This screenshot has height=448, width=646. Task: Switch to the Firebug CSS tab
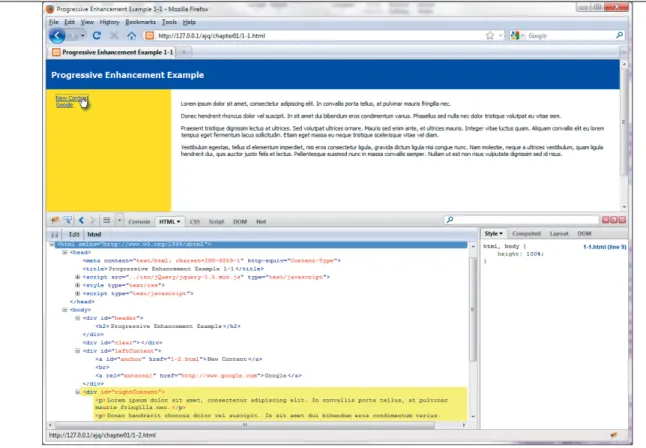coord(195,222)
